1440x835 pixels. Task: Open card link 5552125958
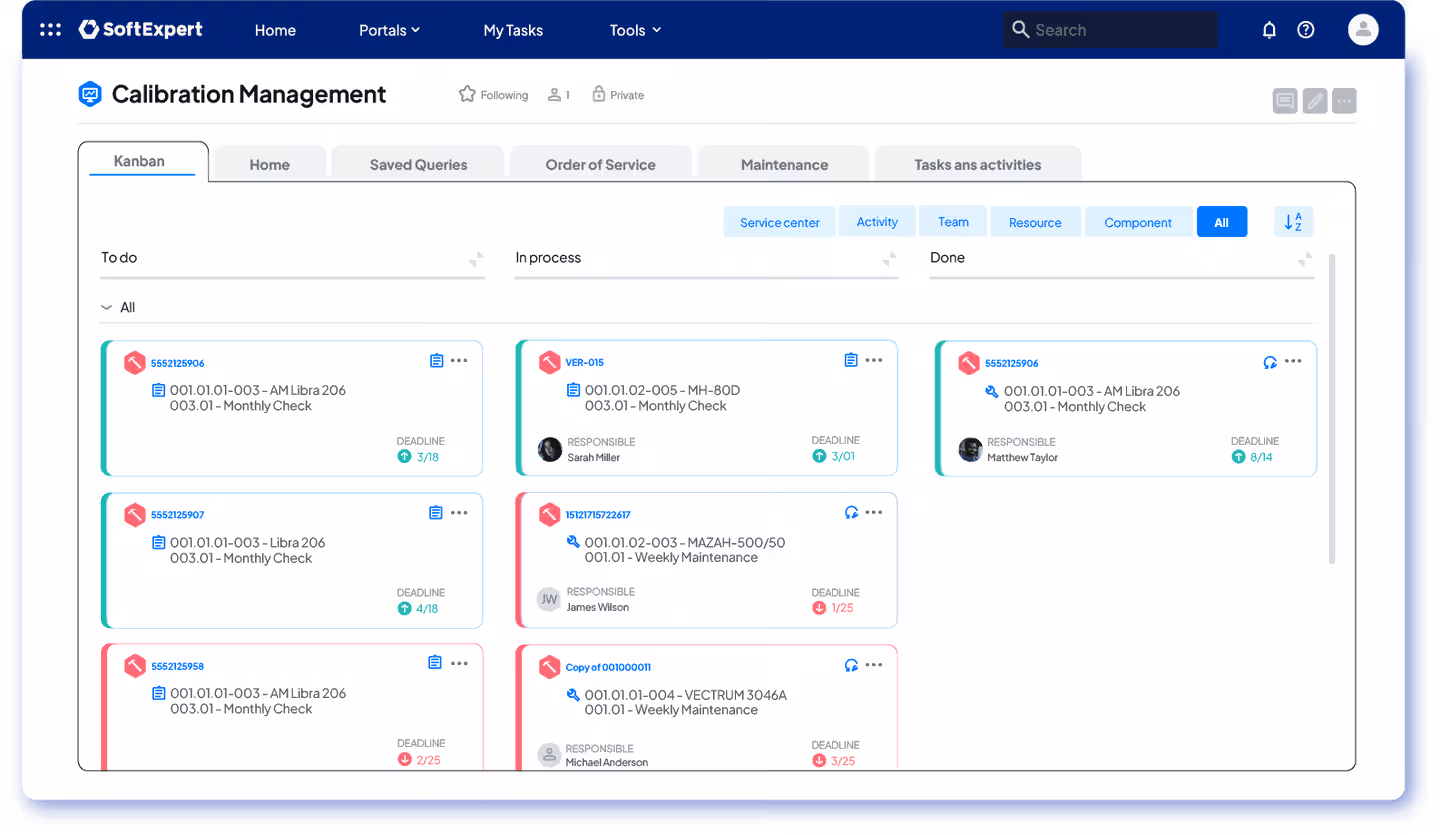pos(177,666)
